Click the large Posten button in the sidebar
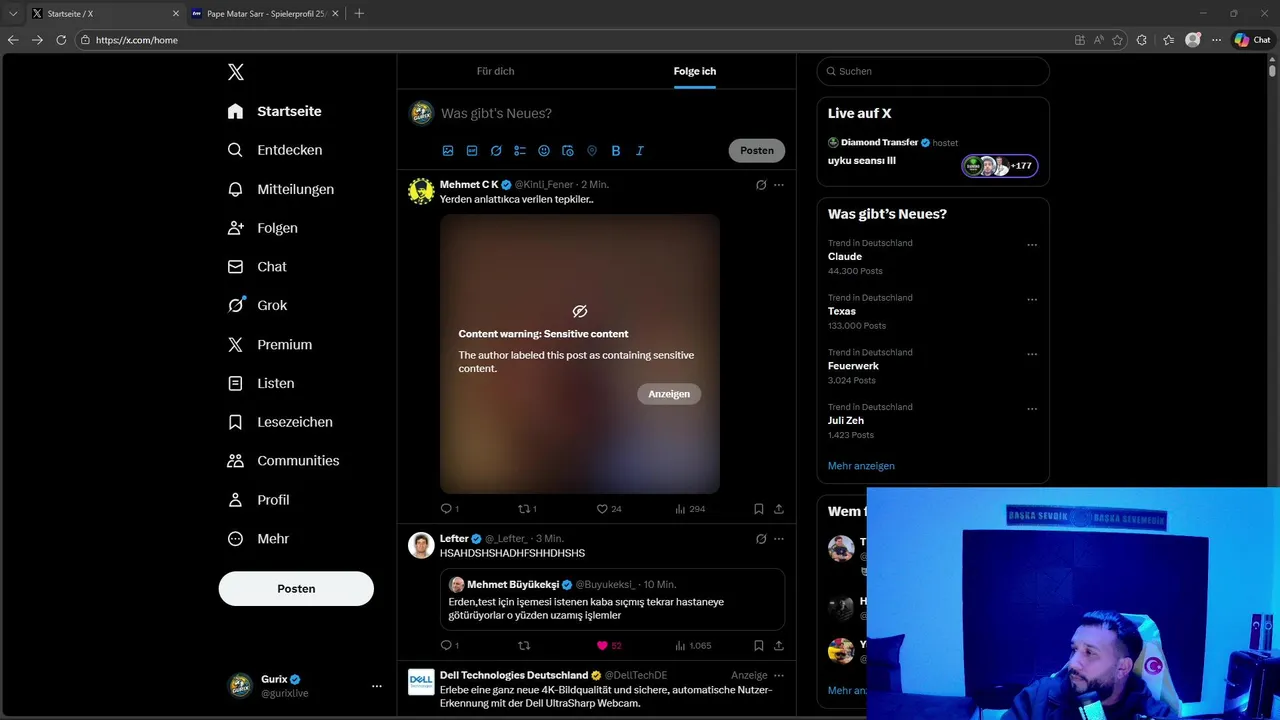Viewport: 1280px width, 720px height. pyautogui.click(x=296, y=589)
